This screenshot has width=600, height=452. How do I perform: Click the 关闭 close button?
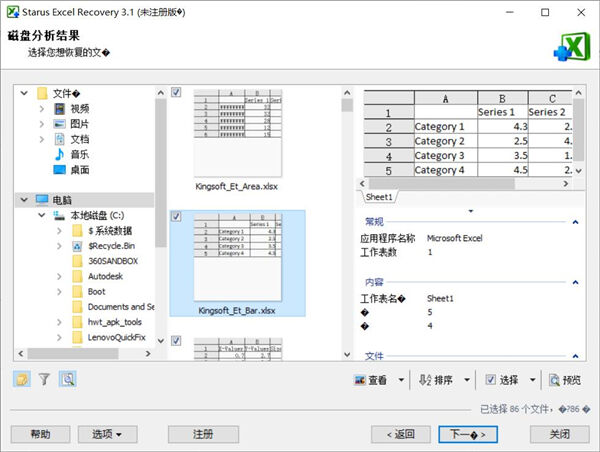(x=559, y=434)
